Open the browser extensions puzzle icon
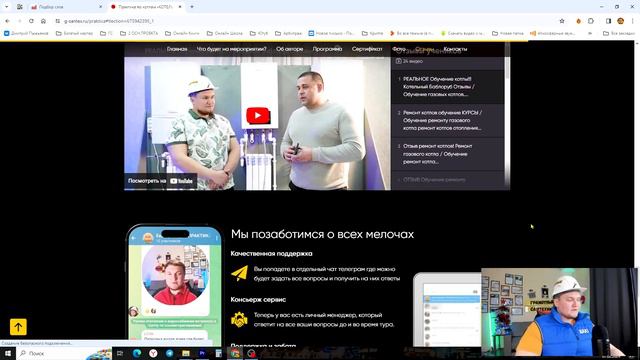The image size is (640, 360). [x=591, y=21]
